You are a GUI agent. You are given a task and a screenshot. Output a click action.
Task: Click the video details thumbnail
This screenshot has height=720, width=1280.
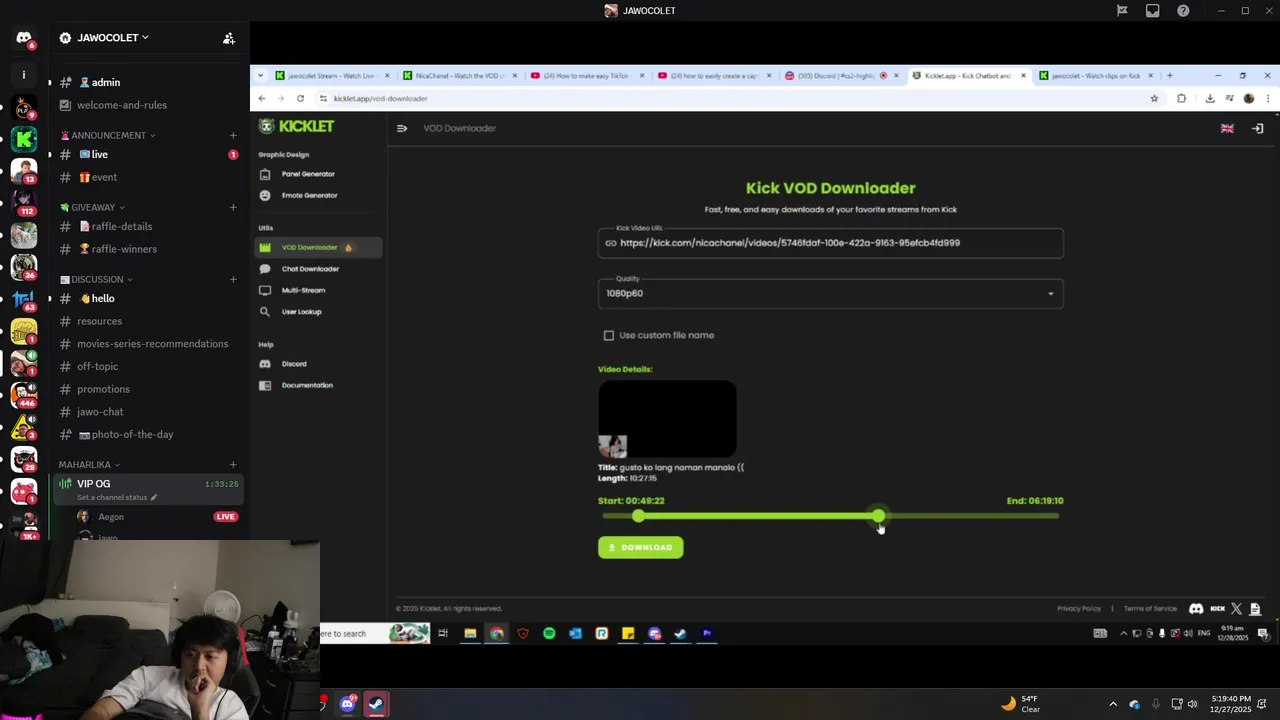click(x=667, y=419)
